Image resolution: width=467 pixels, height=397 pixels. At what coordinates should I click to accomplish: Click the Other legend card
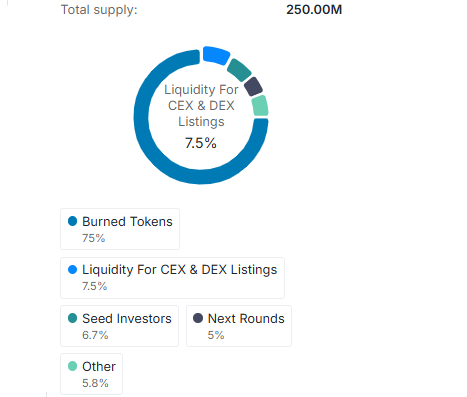pyautogui.click(x=91, y=374)
